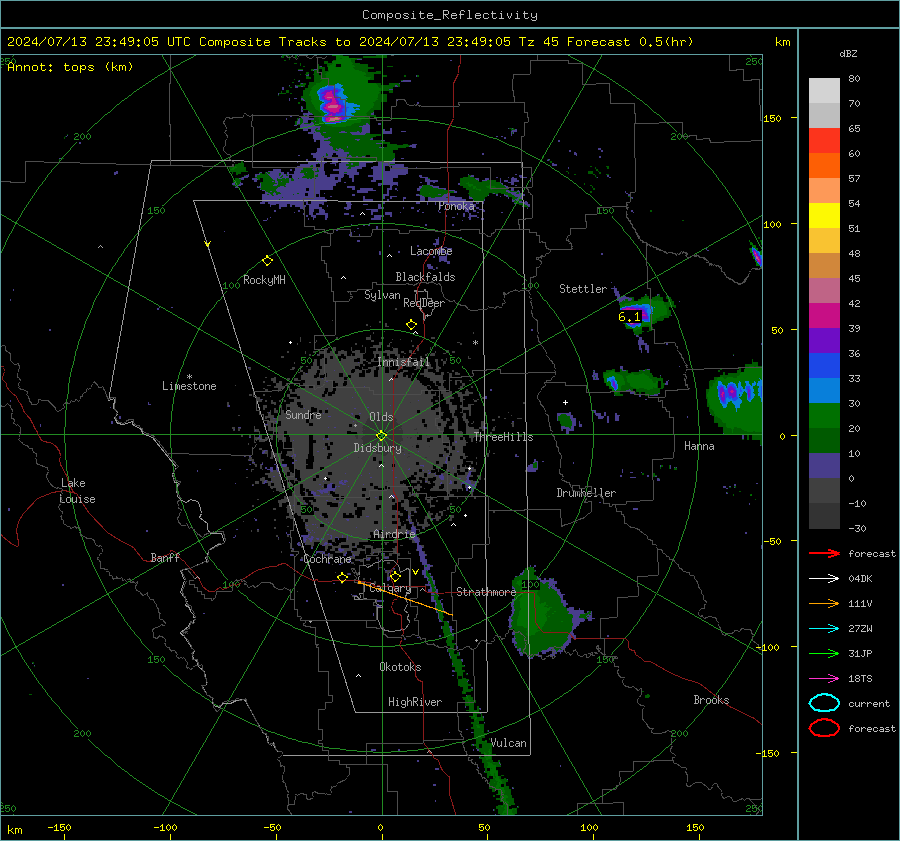
Task: Click the Lacombe city label
Action: tap(431, 251)
